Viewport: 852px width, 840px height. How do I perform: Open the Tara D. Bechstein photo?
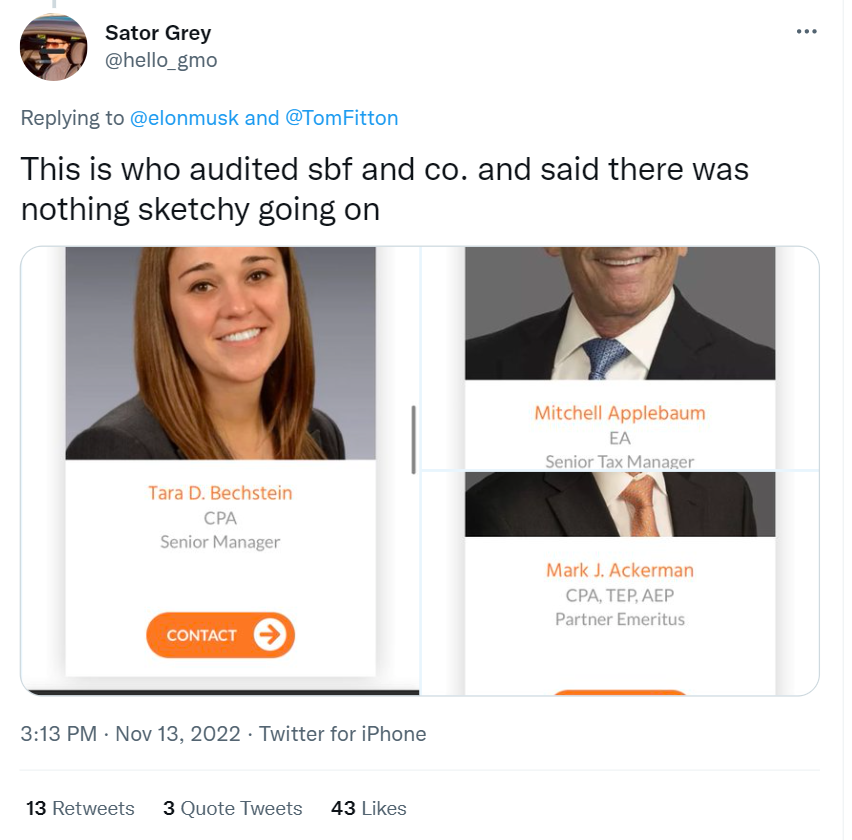pyautogui.click(x=220, y=352)
